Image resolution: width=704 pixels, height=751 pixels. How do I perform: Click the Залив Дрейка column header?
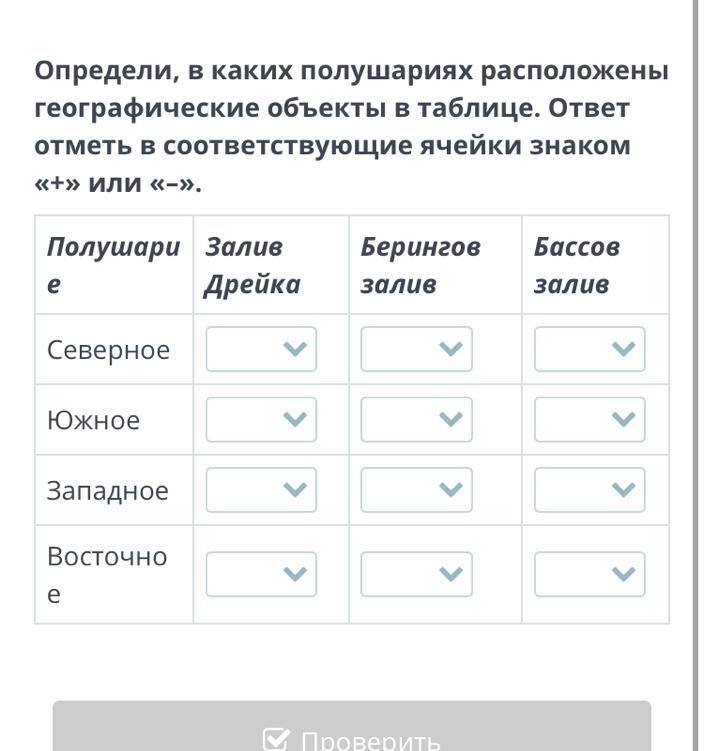(x=252, y=265)
